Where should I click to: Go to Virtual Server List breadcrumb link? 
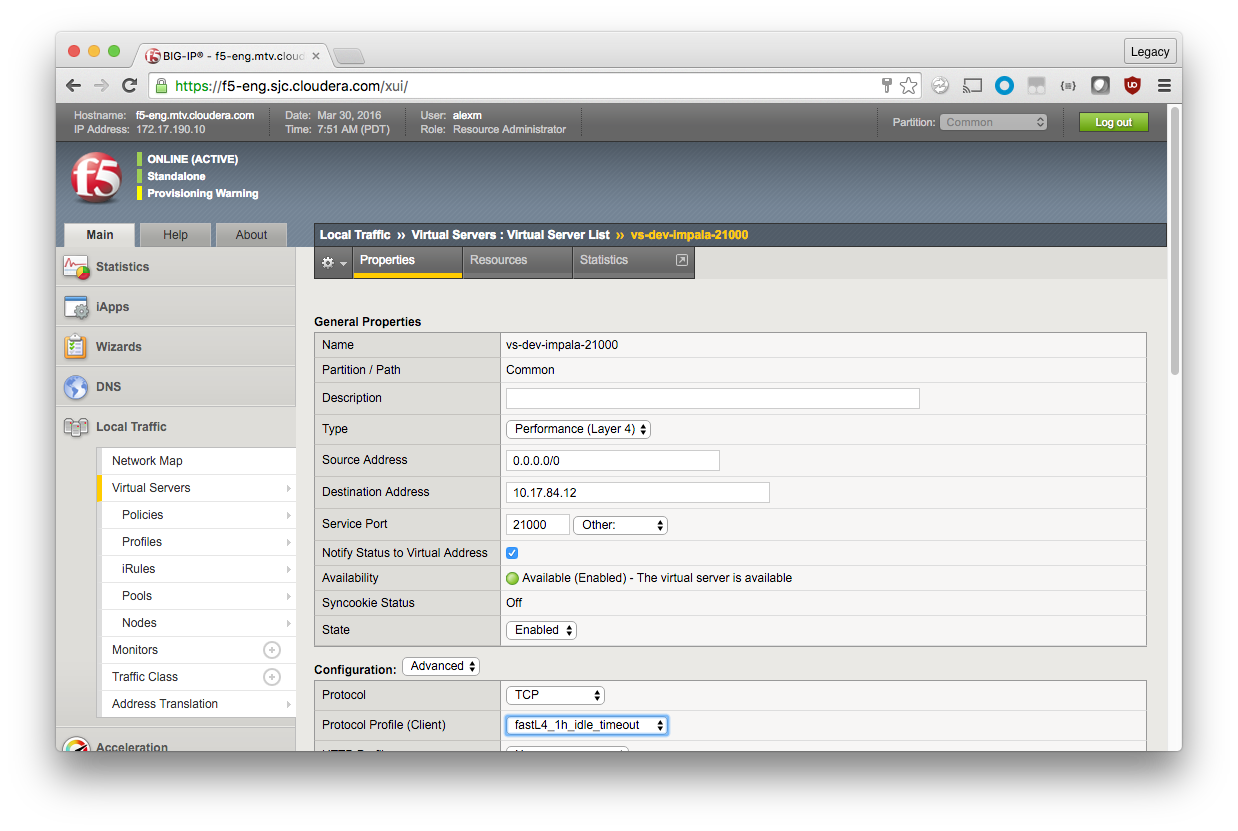tap(510, 235)
